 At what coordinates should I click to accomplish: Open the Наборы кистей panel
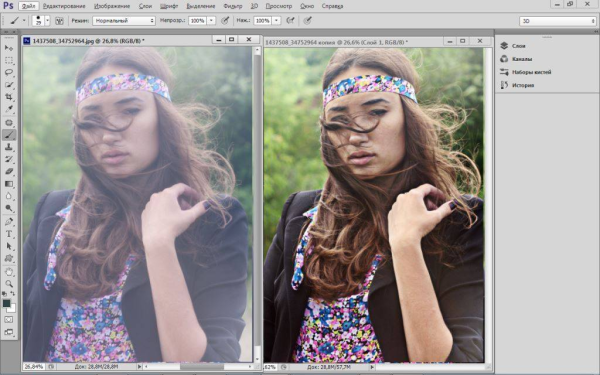pos(526,72)
